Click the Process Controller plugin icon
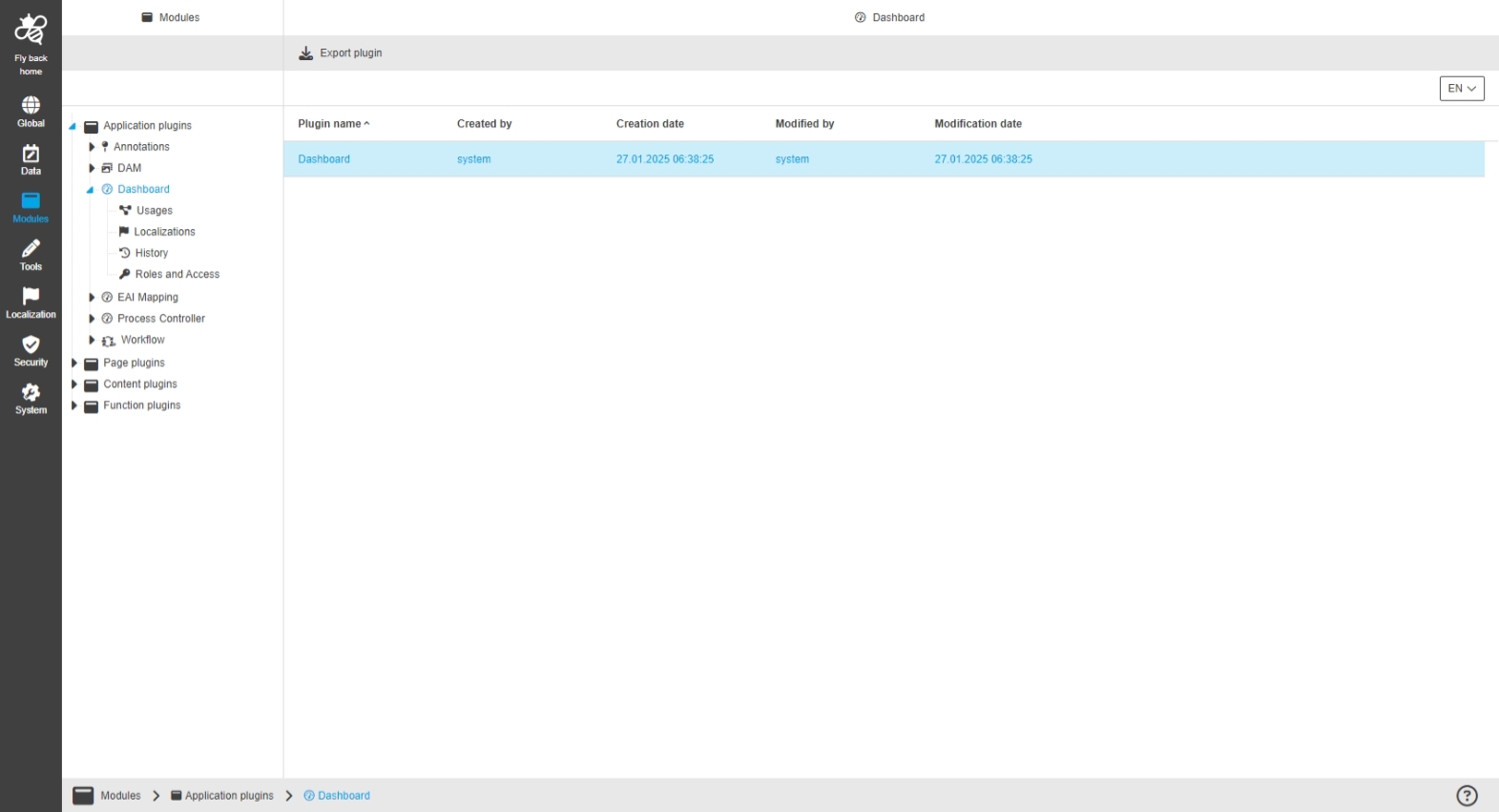 click(x=107, y=319)
